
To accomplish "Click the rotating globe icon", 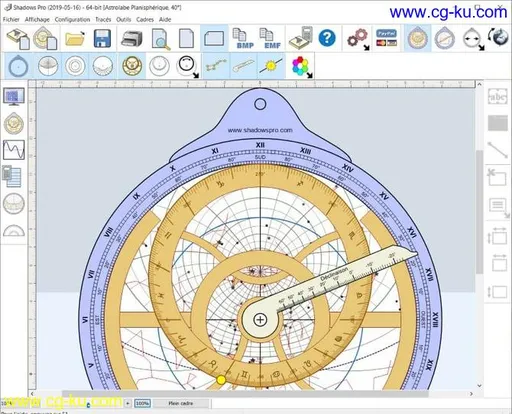I will point(499,37).
